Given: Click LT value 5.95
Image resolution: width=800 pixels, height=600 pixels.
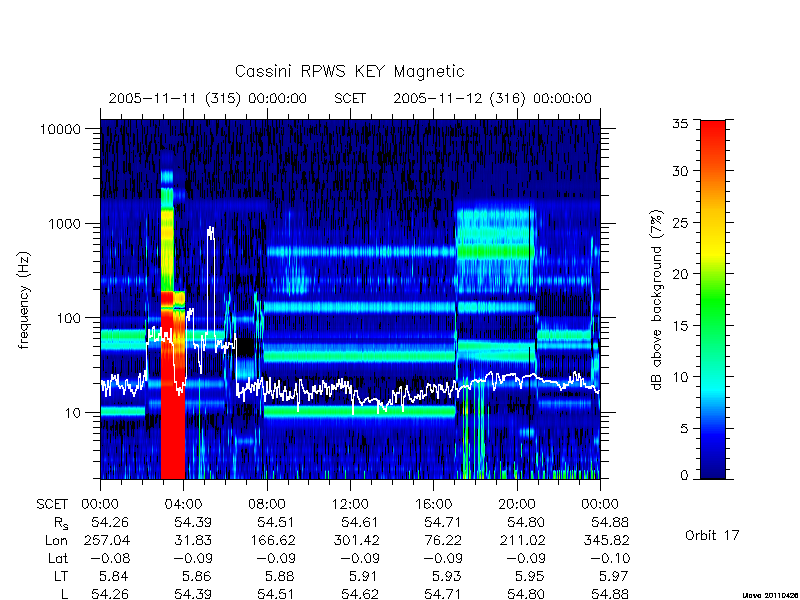Looking at the screenshot, I should click(x=530, y=577).
